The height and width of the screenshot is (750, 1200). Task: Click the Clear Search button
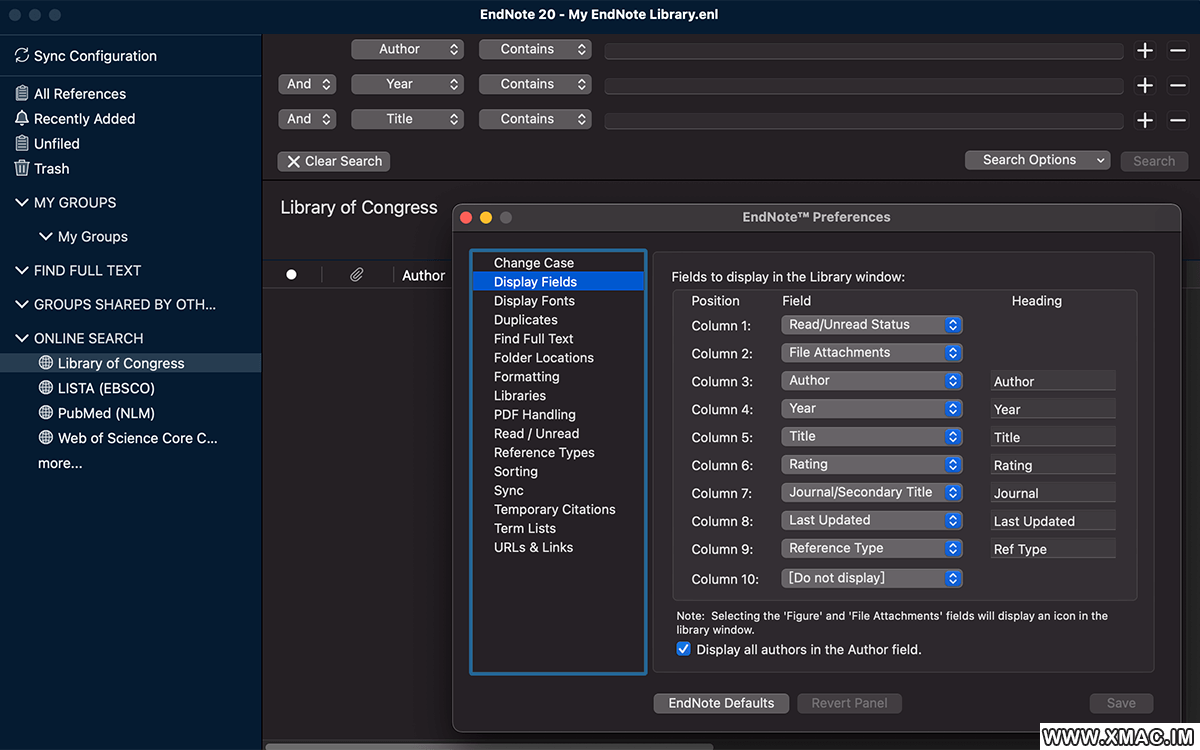coord(334,161)
